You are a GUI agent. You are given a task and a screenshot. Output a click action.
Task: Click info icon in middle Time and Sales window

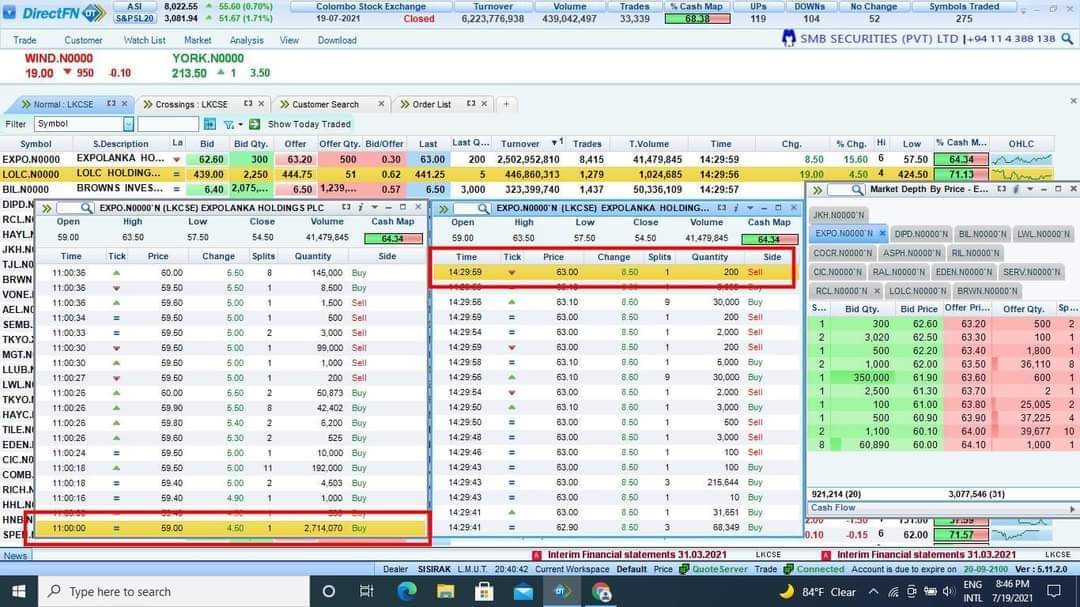[x=736, y=207]
